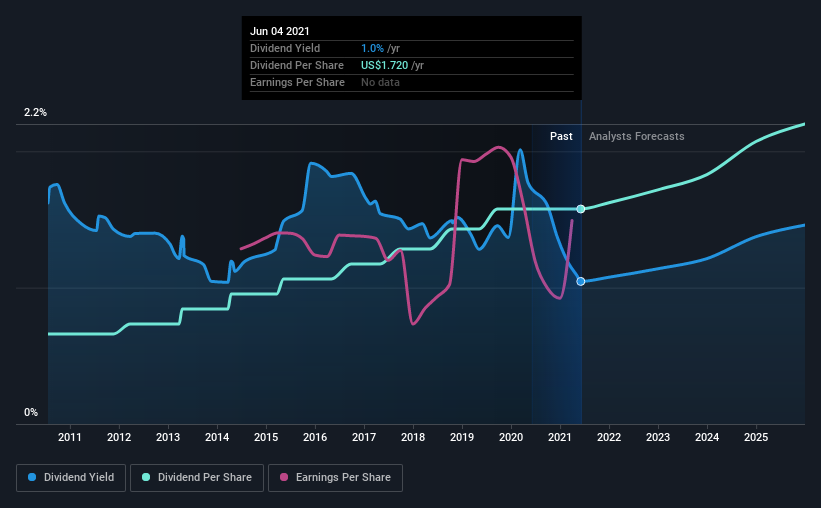
Task: Click the Past region label
Action: tap(561, 136)
